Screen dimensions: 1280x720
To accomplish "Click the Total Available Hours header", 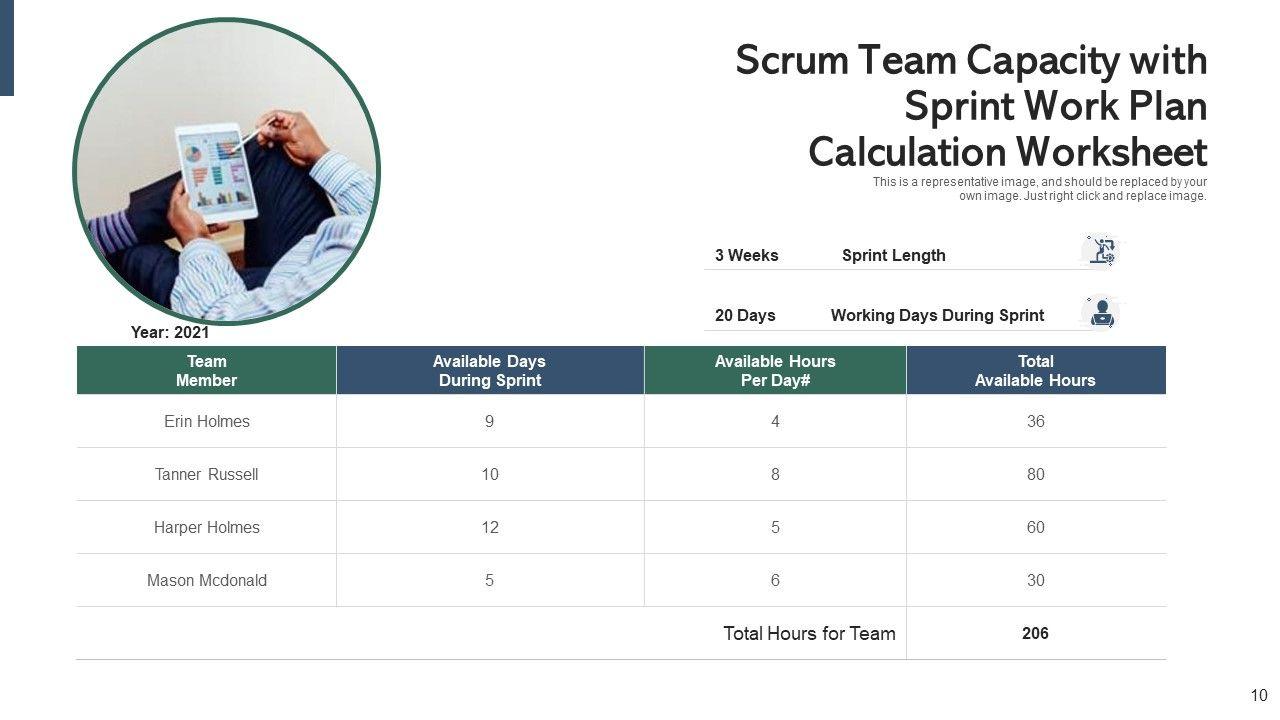I will (x=1035, y=371).
